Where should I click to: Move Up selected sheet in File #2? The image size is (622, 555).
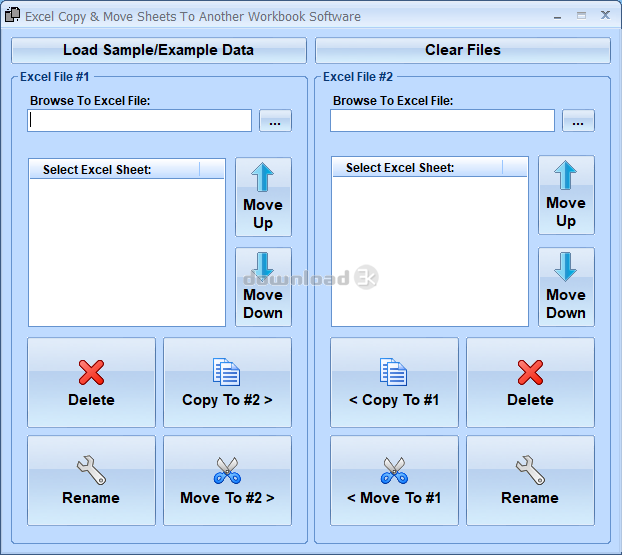(566, 195)
